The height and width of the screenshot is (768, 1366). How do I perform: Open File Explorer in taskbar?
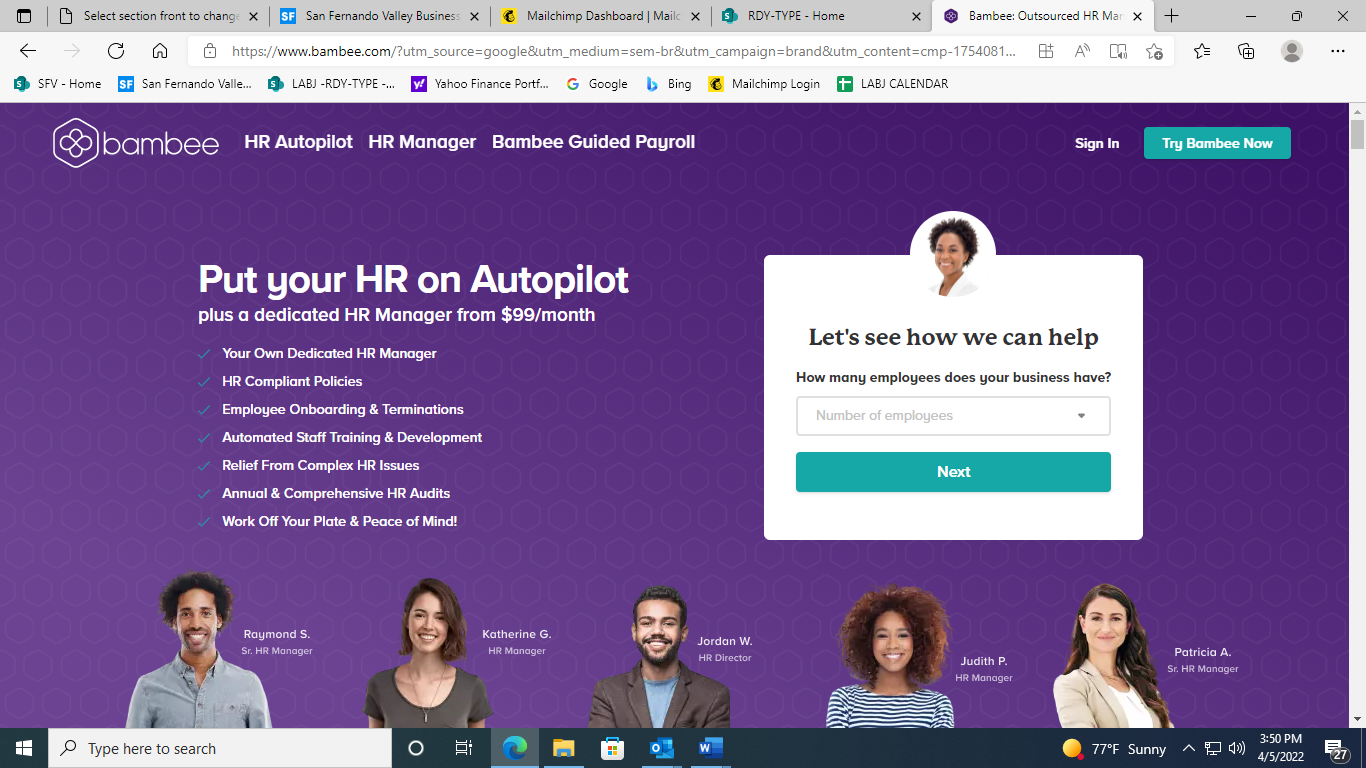(x=564, y=748)
